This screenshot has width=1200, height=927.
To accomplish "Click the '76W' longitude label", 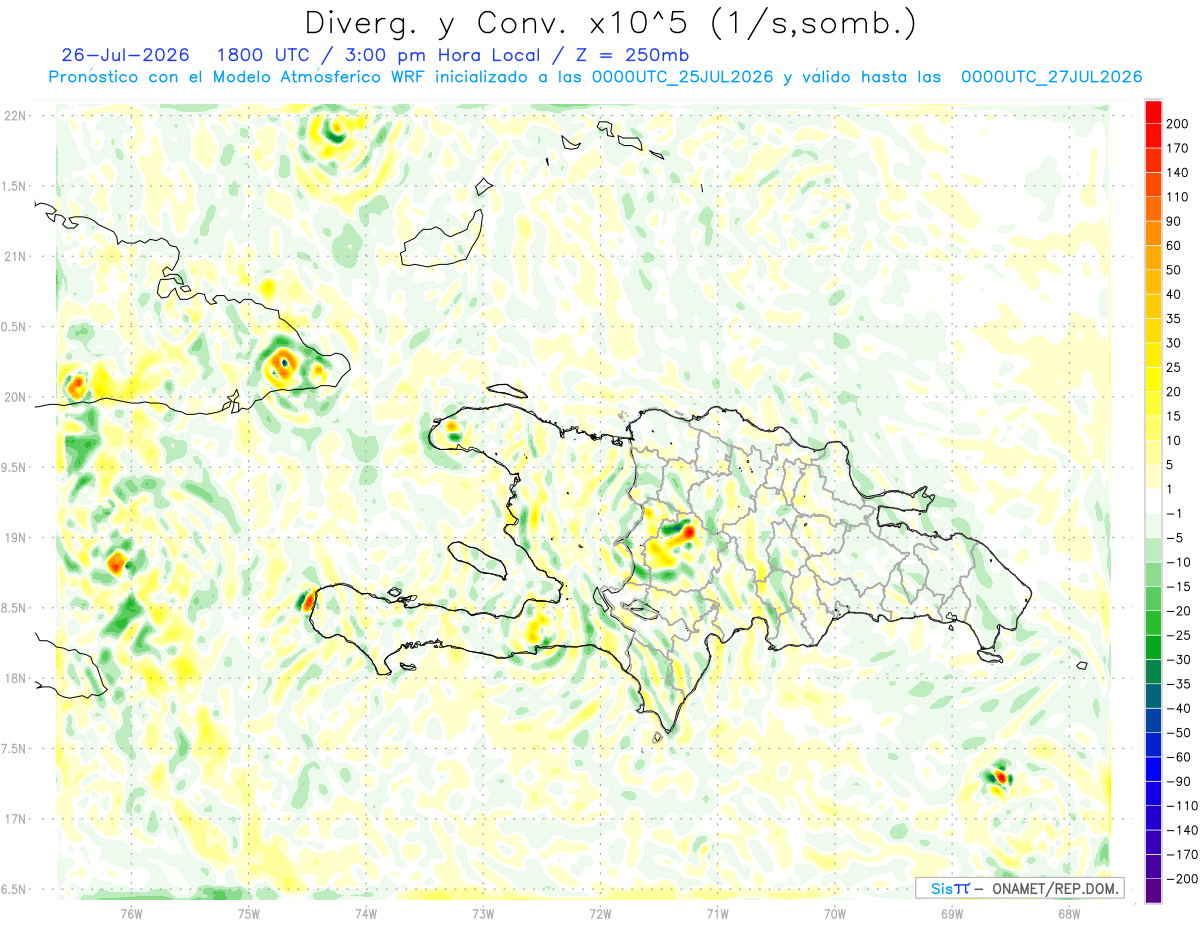I will pos(131,913).
